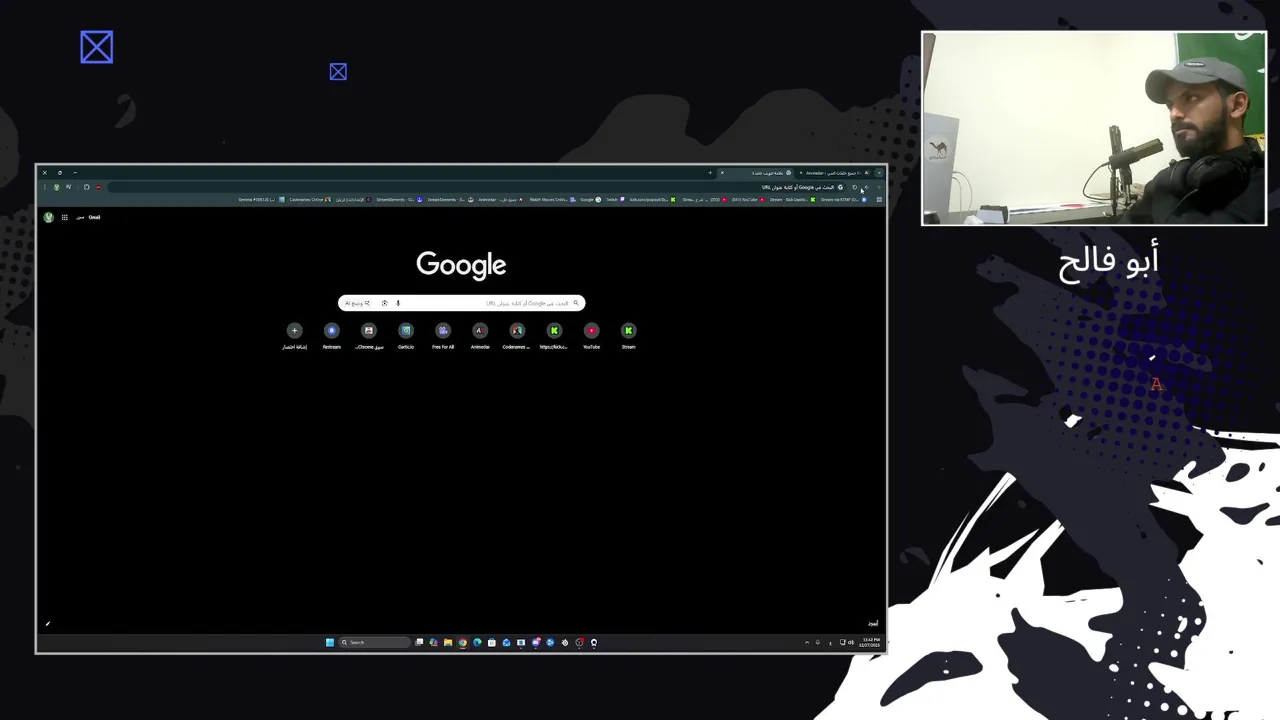Open the Extensions puzzle icon
This screenshot has width=1280, height=720.
87,187
